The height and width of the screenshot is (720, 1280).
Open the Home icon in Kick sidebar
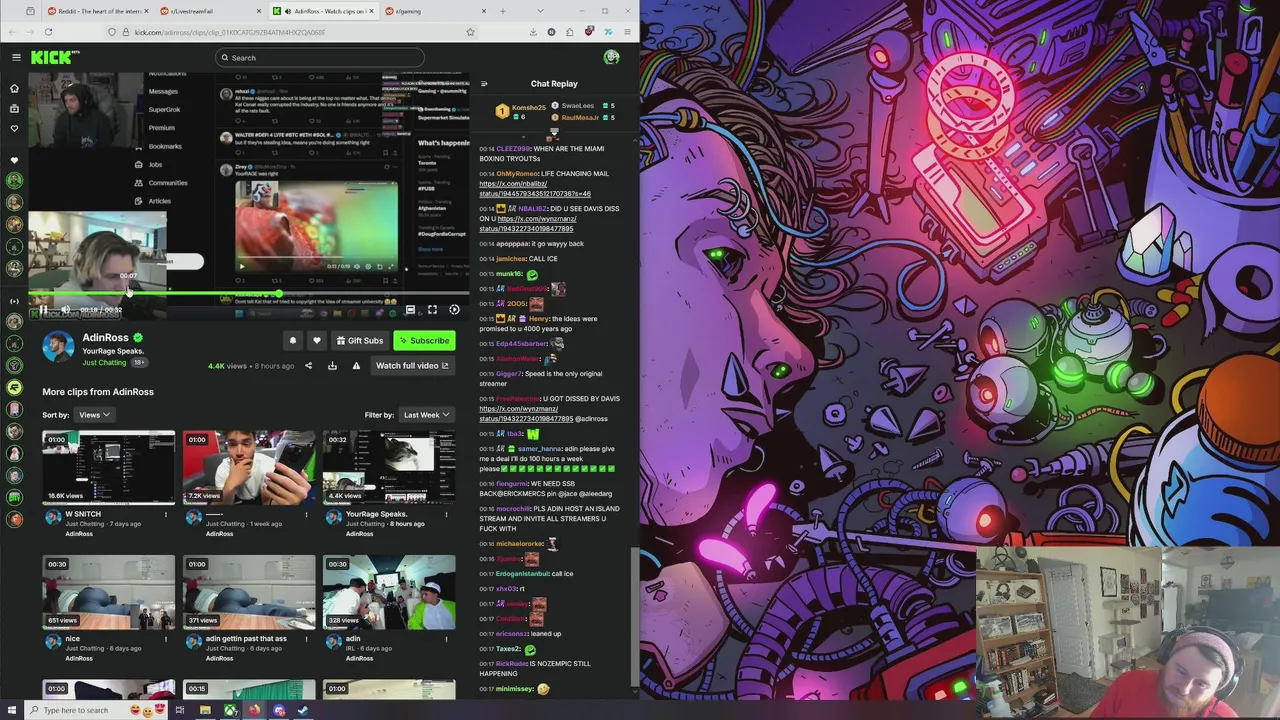click(x=14, y=88)
